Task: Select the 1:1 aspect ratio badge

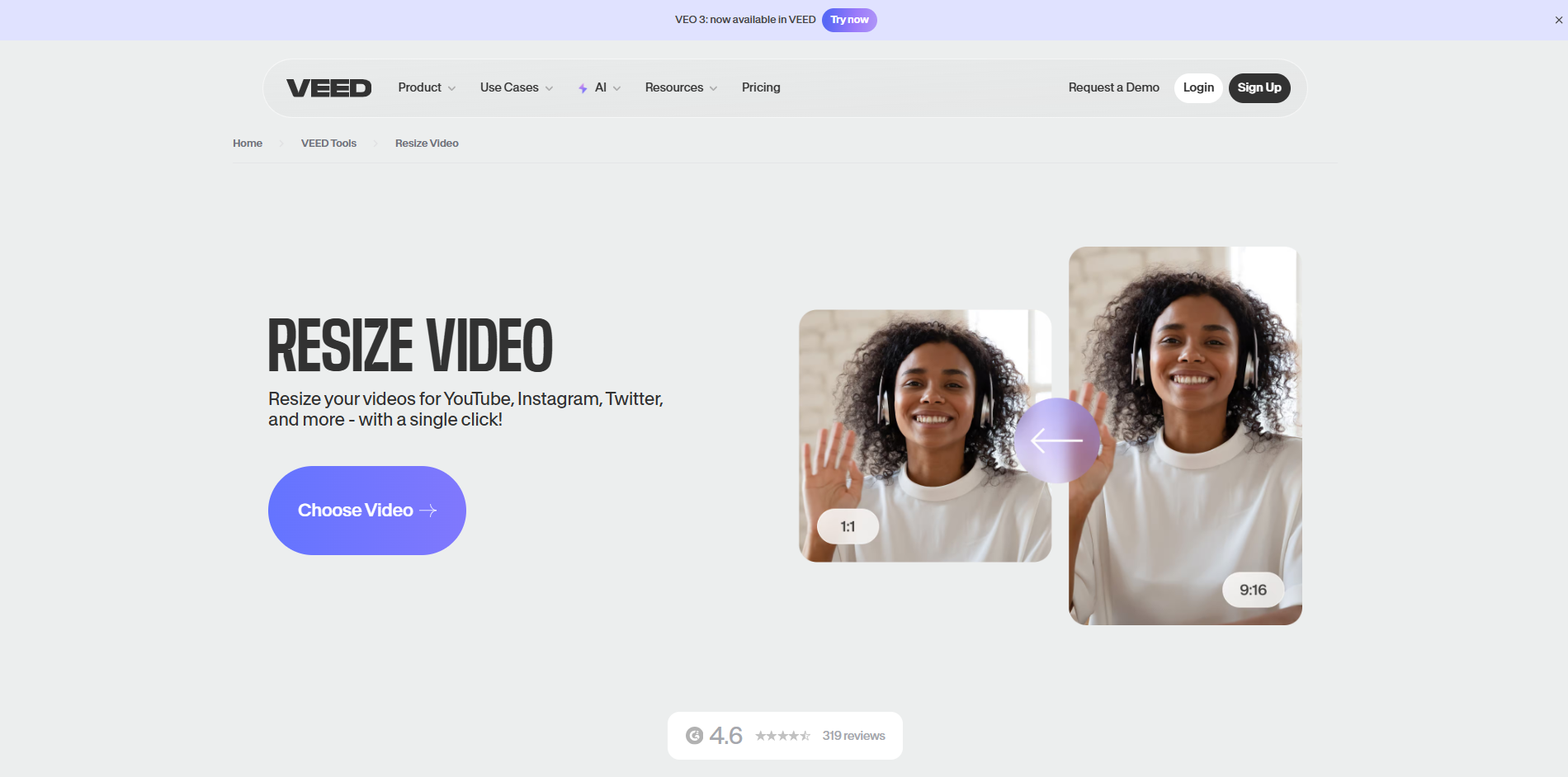Action: tap(847, 525)
